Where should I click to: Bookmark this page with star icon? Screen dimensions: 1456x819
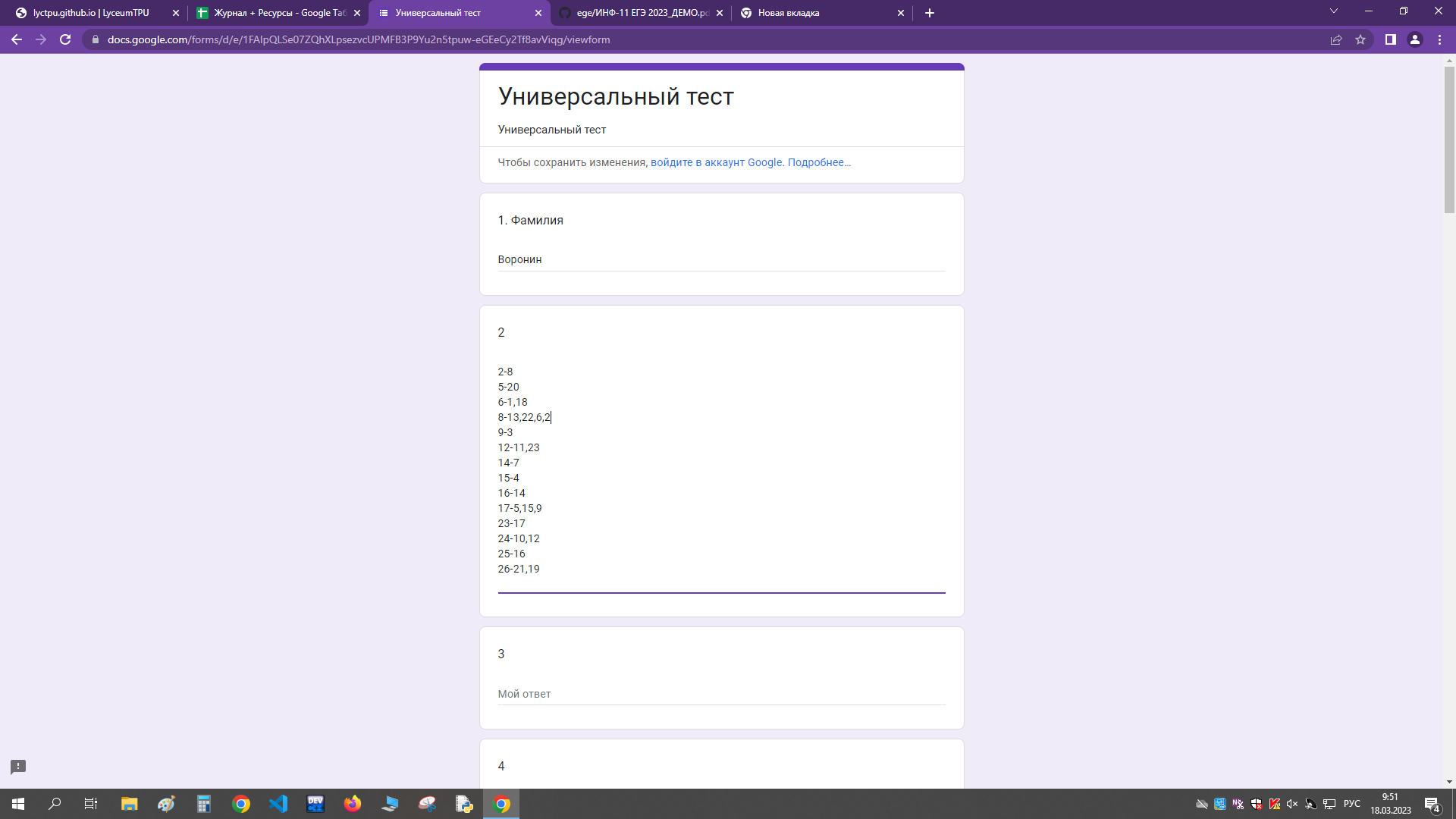coord(1360,39)
